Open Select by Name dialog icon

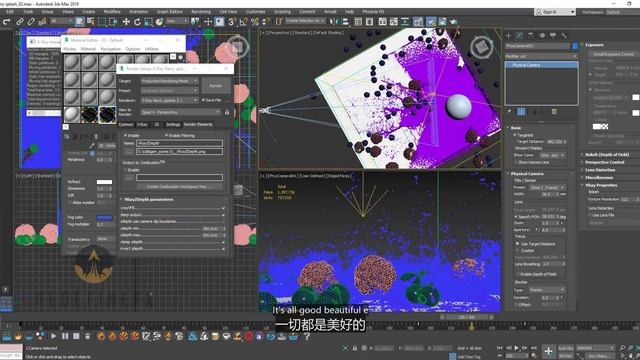point(90,22)
